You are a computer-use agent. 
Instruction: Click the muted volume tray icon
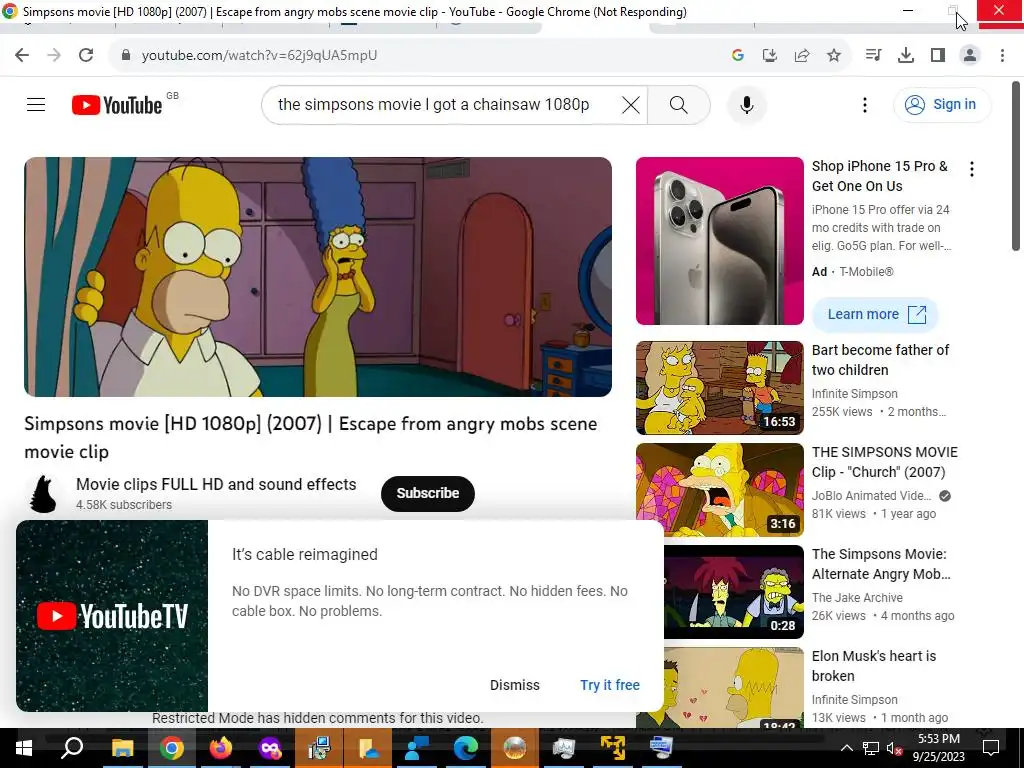(893, 748)
